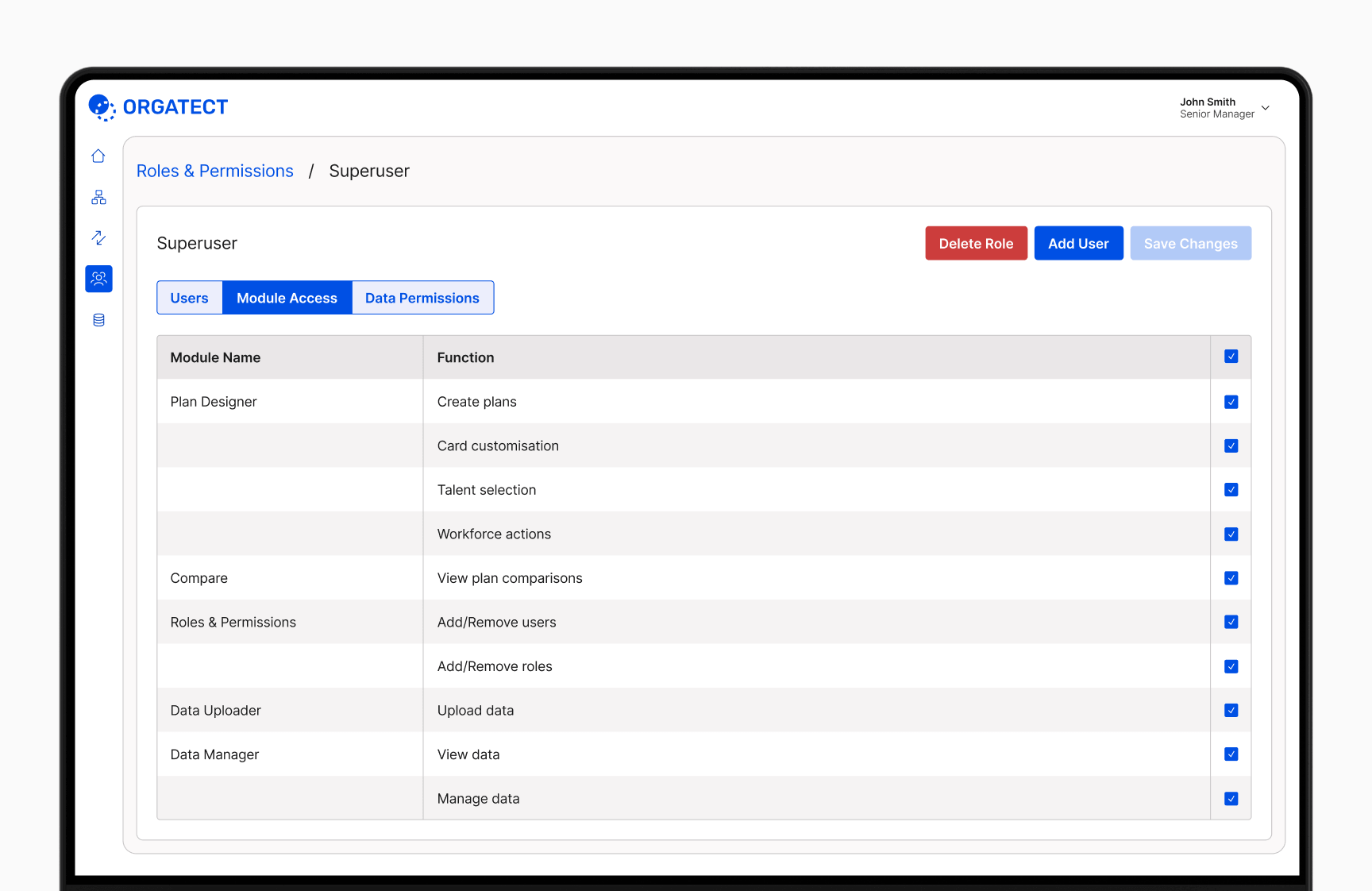Toggle the select-all header checkbox
The width and height of the screenshot is (1372, 891).
point(1231,357)
